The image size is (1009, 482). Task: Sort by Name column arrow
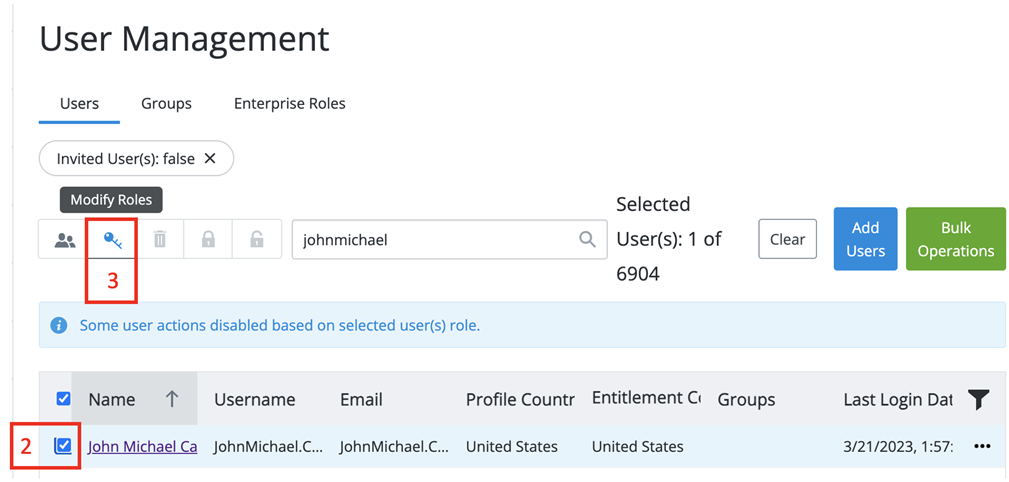[172, 399]
